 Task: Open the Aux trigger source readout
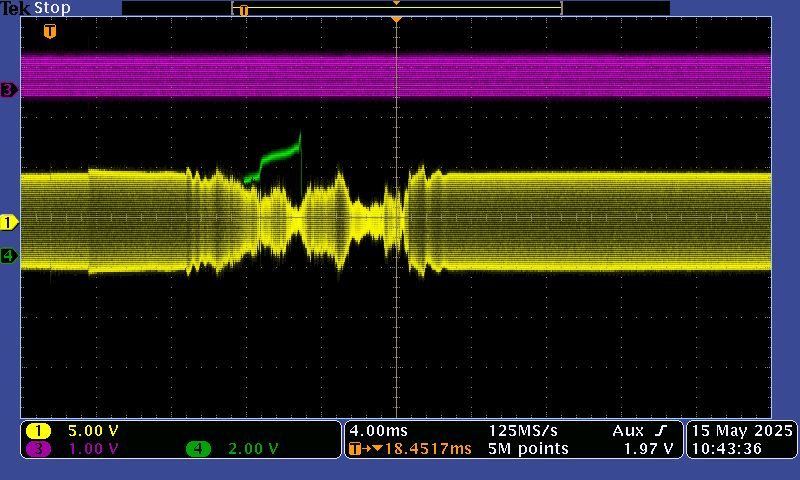coord(626,430)
